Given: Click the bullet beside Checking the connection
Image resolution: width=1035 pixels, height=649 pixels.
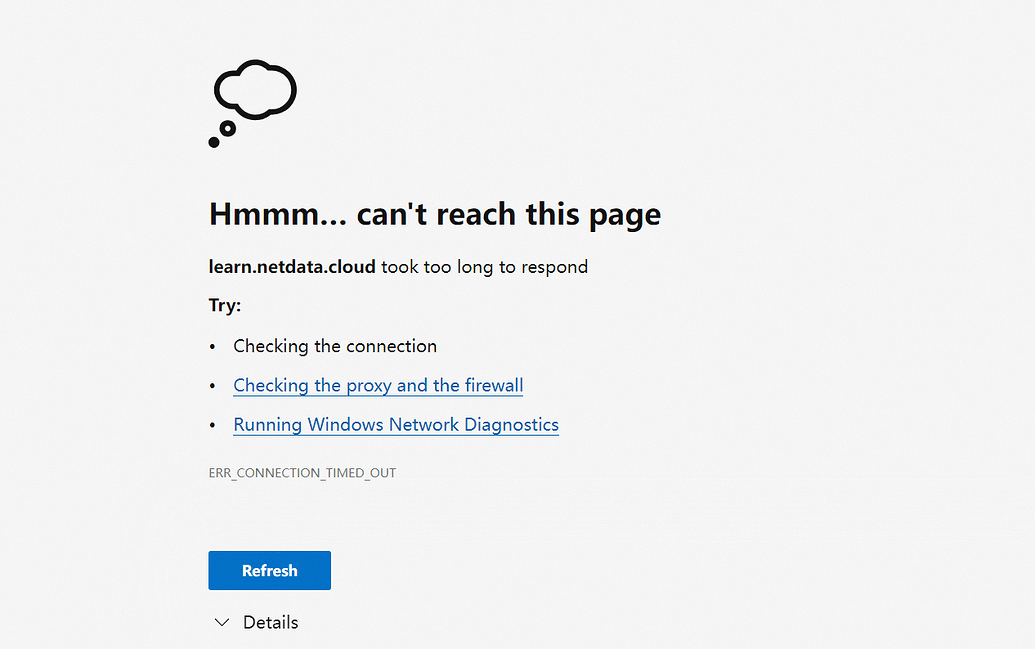Looking at the screenshot, I should [x=213, y=347].
